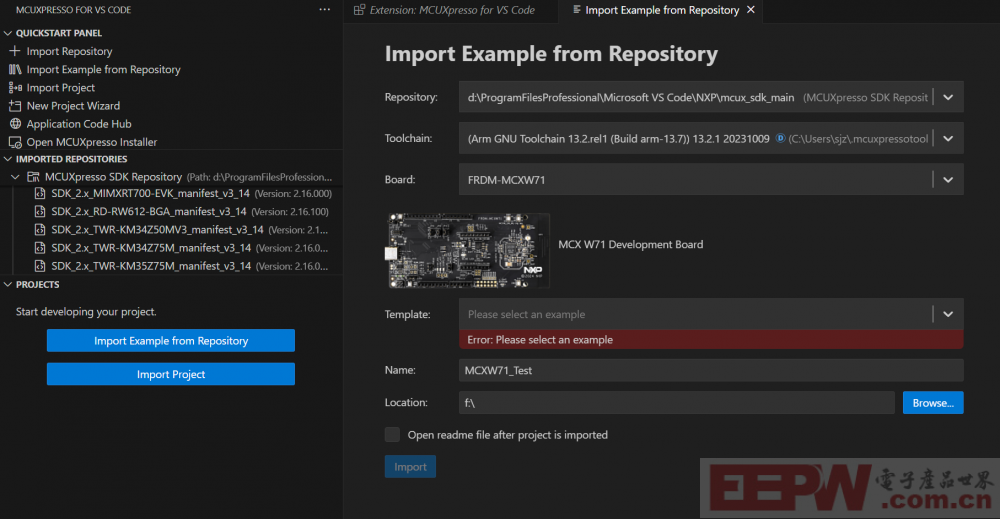Open the Board dropdown arrow
Viewport: 1000px width, 519px height.
tap(948, 180)
